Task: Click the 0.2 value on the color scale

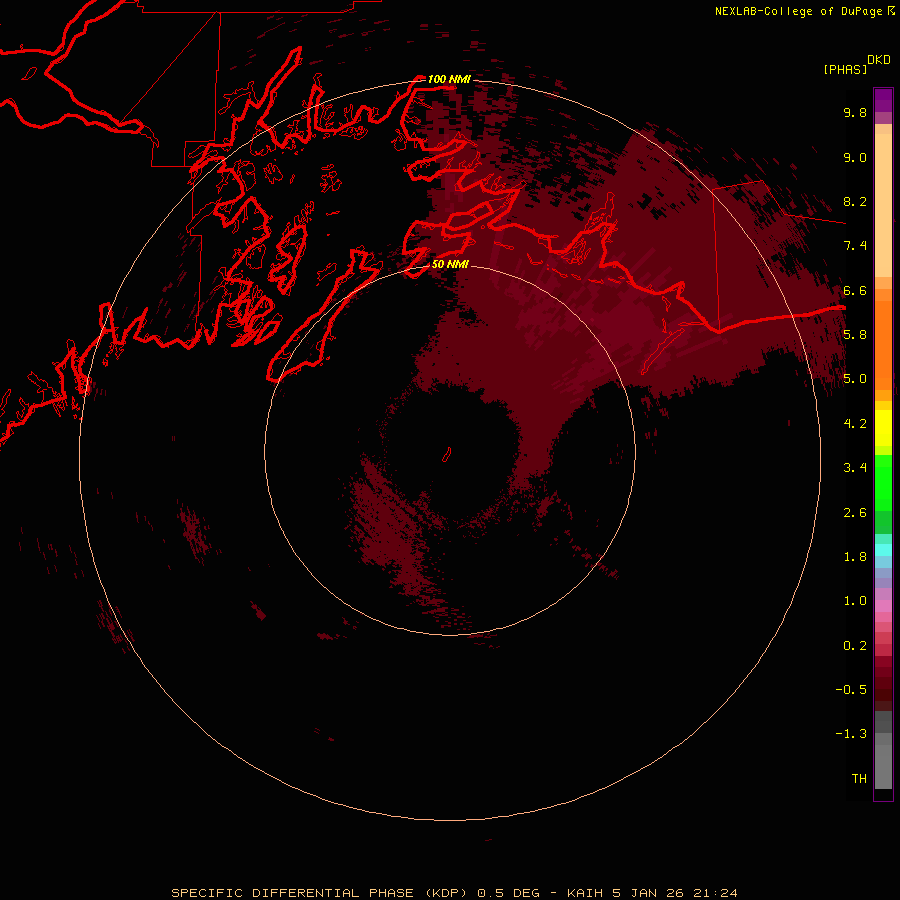Action: [855, 646]
